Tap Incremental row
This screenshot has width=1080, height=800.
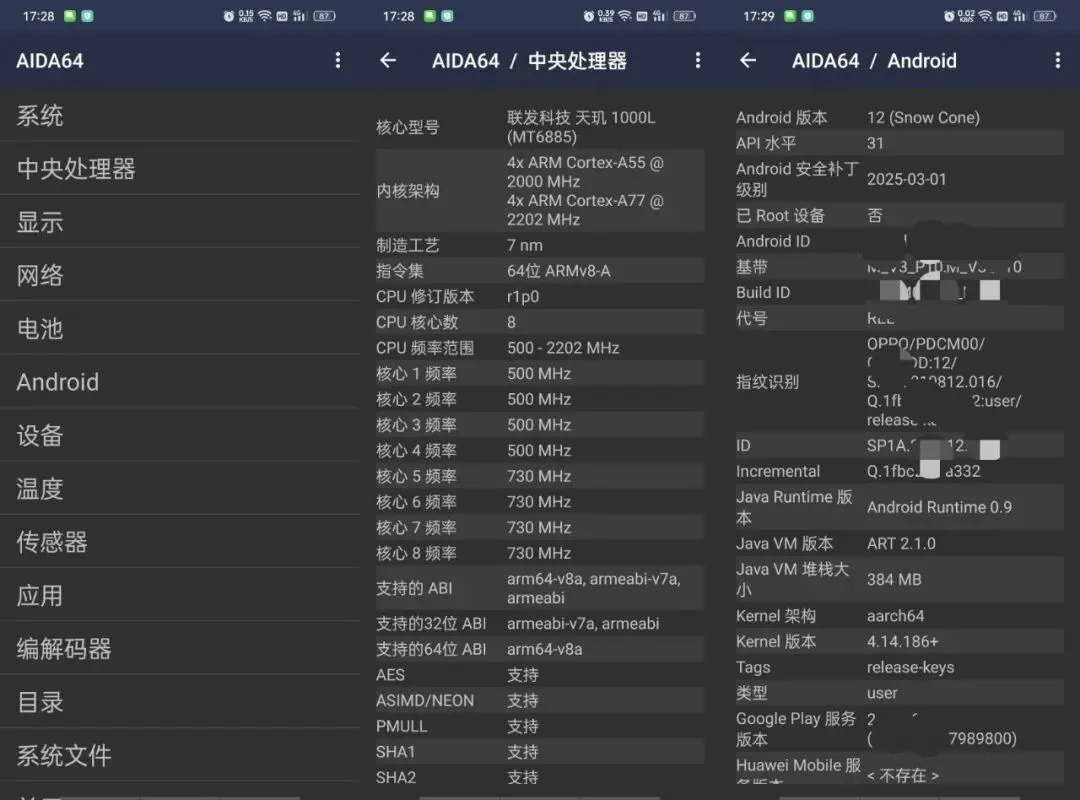tap(900, 471)
